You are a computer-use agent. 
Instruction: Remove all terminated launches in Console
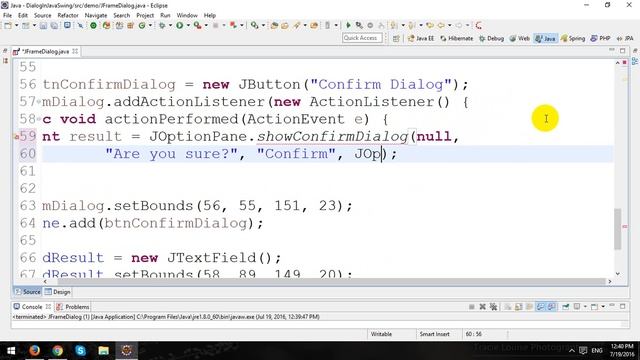tap(493, 307)
